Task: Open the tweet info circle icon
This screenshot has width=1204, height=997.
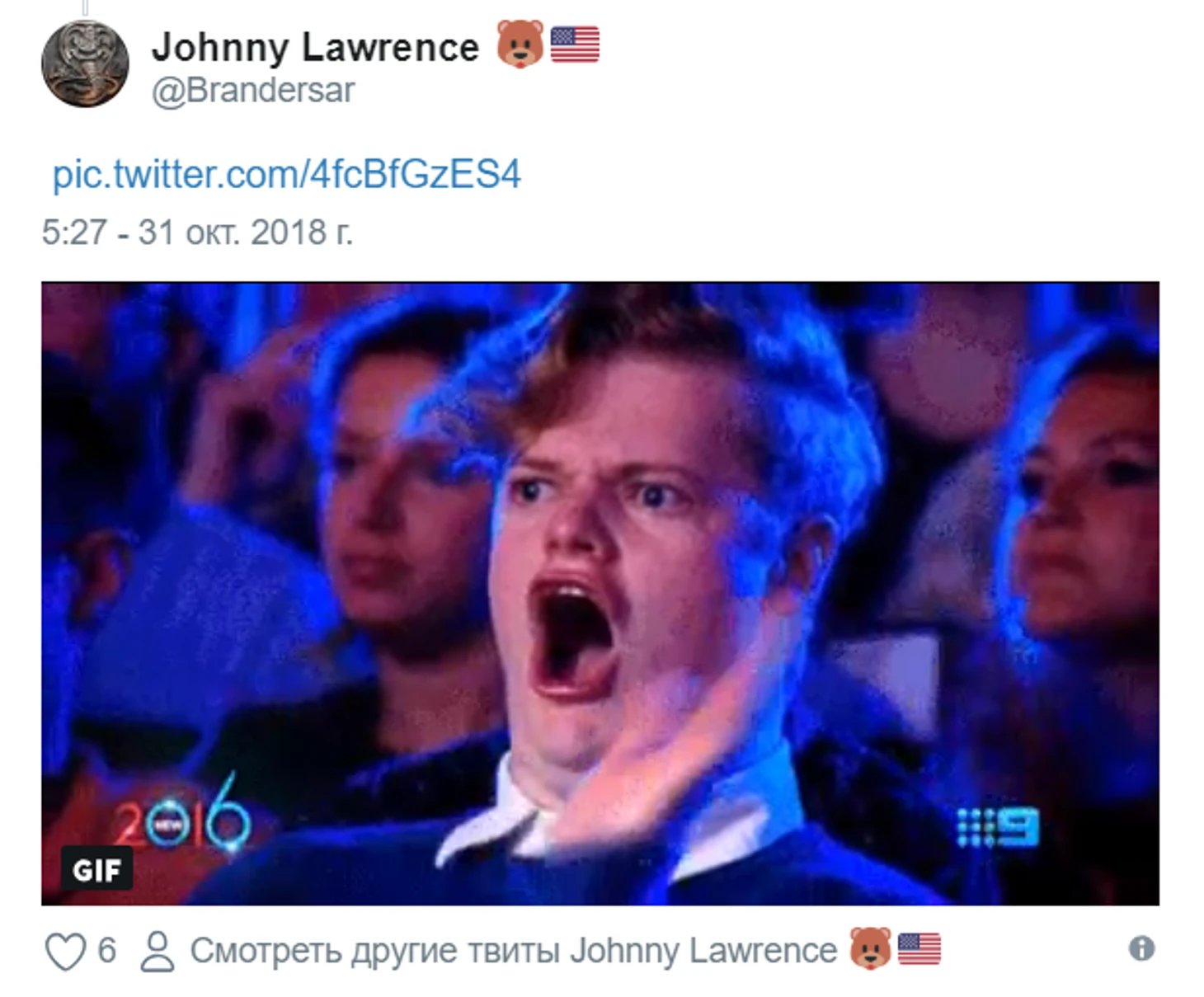Action: pos(1141,948)
